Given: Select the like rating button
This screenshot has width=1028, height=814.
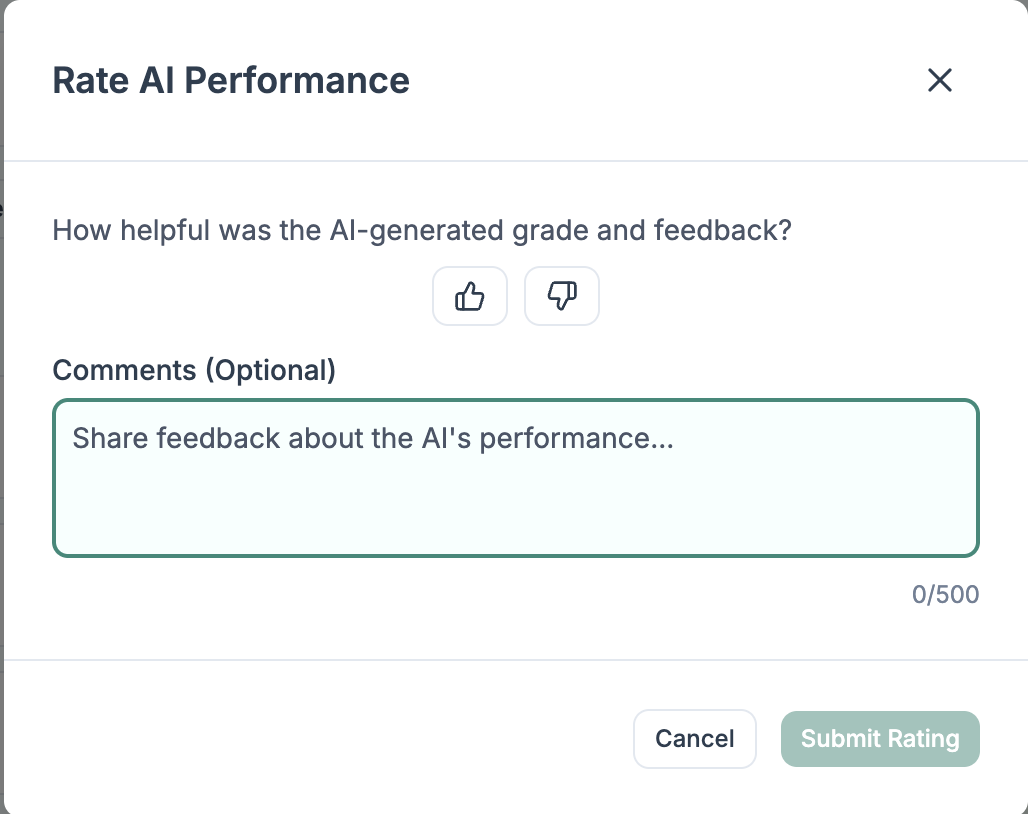Looking at the screenshot, I should coord(470,296).
